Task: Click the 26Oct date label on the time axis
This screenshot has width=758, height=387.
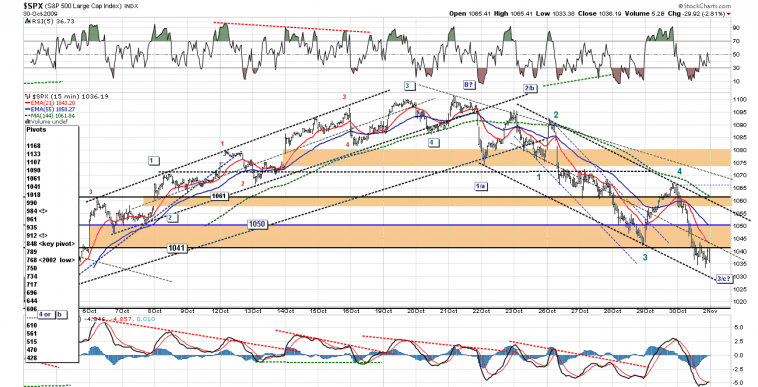Action: tap(547, 311)
